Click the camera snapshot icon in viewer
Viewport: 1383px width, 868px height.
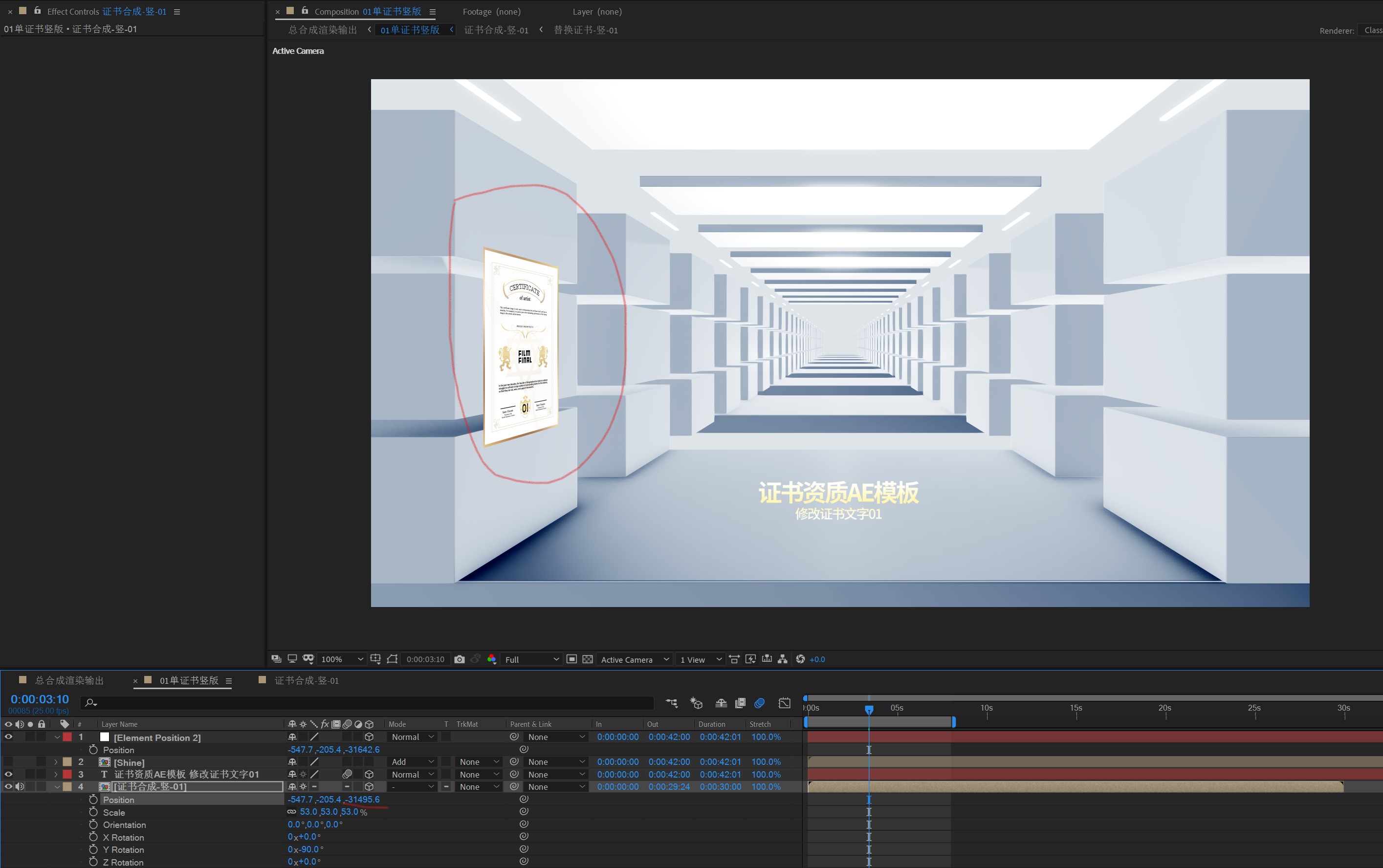point(459,659)
